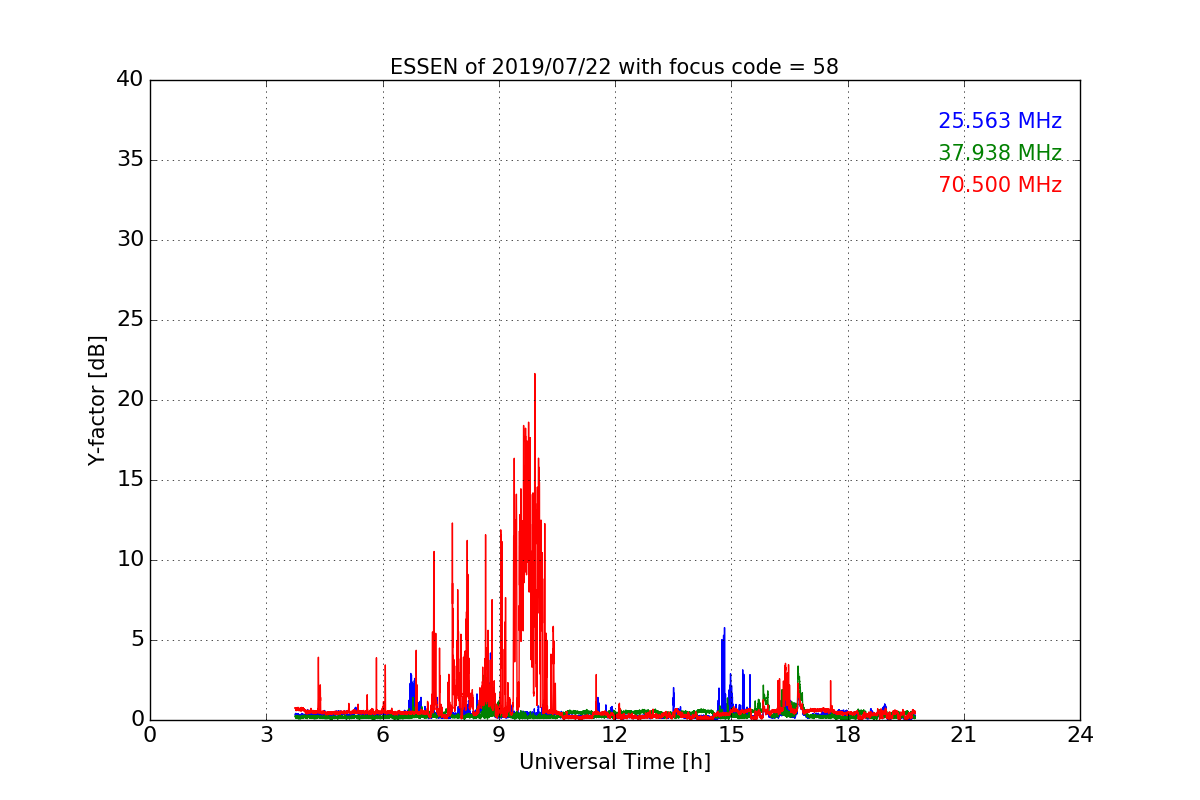Click the "Universal Time [h]" axis label
Screen dimensions: 1200x800
coord(615,762)
